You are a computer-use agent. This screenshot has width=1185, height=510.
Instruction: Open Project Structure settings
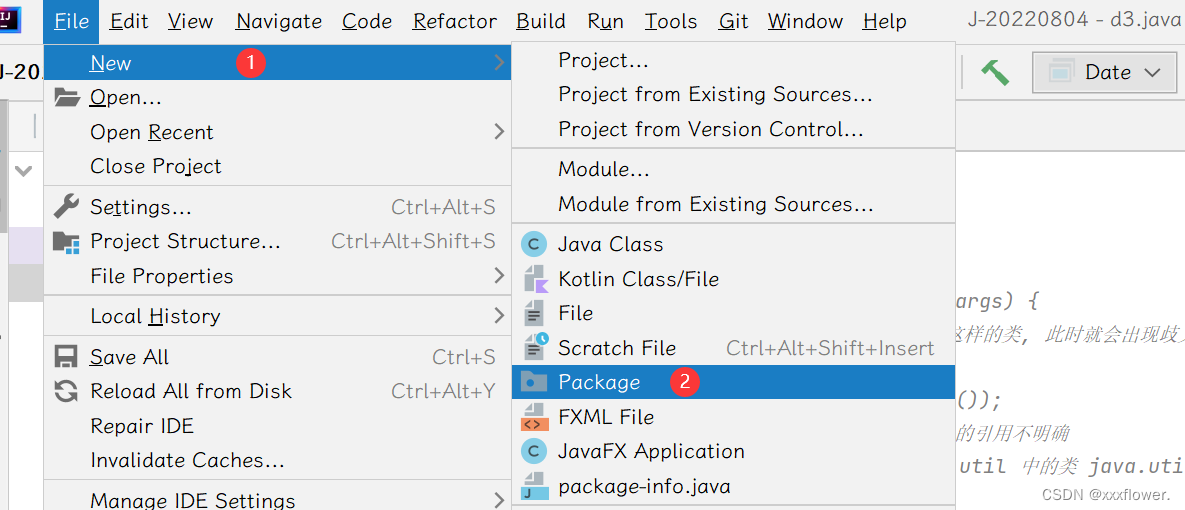click(185, 241)
